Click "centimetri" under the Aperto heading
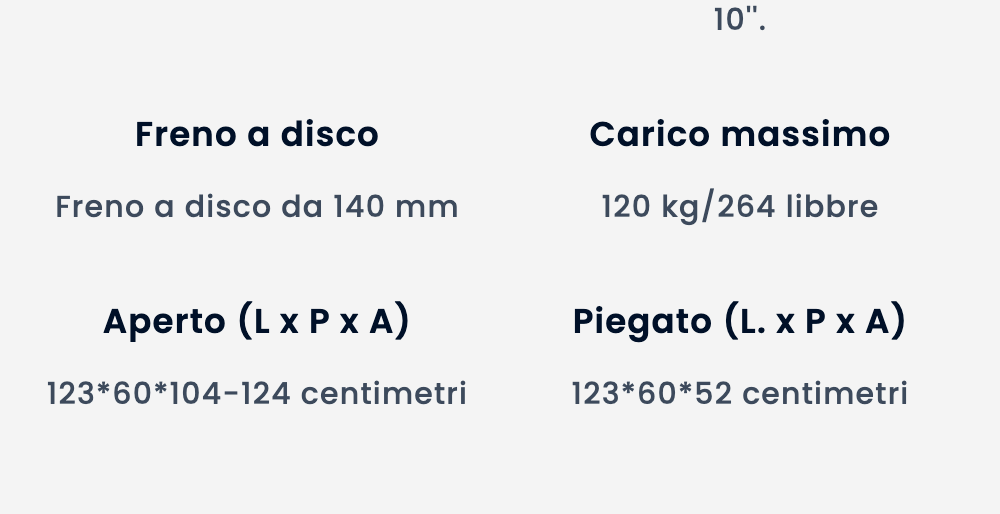This screenshot has height=514, width=1000. pos(384,394)
